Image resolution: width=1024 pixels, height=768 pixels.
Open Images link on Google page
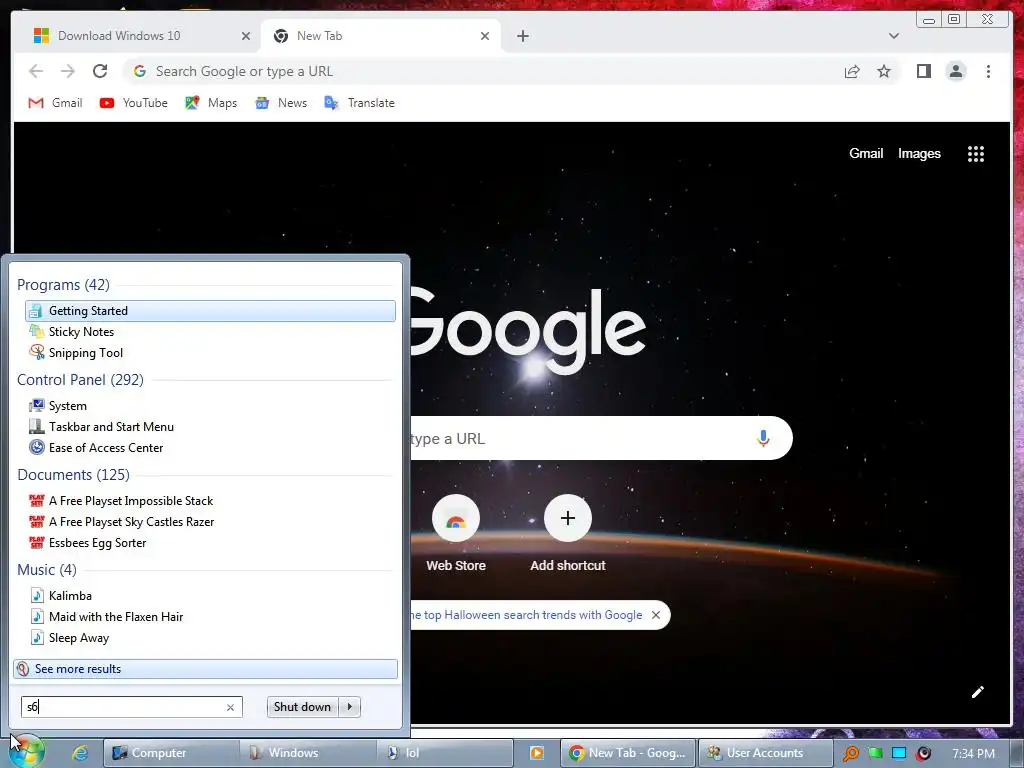click(919, 153)
